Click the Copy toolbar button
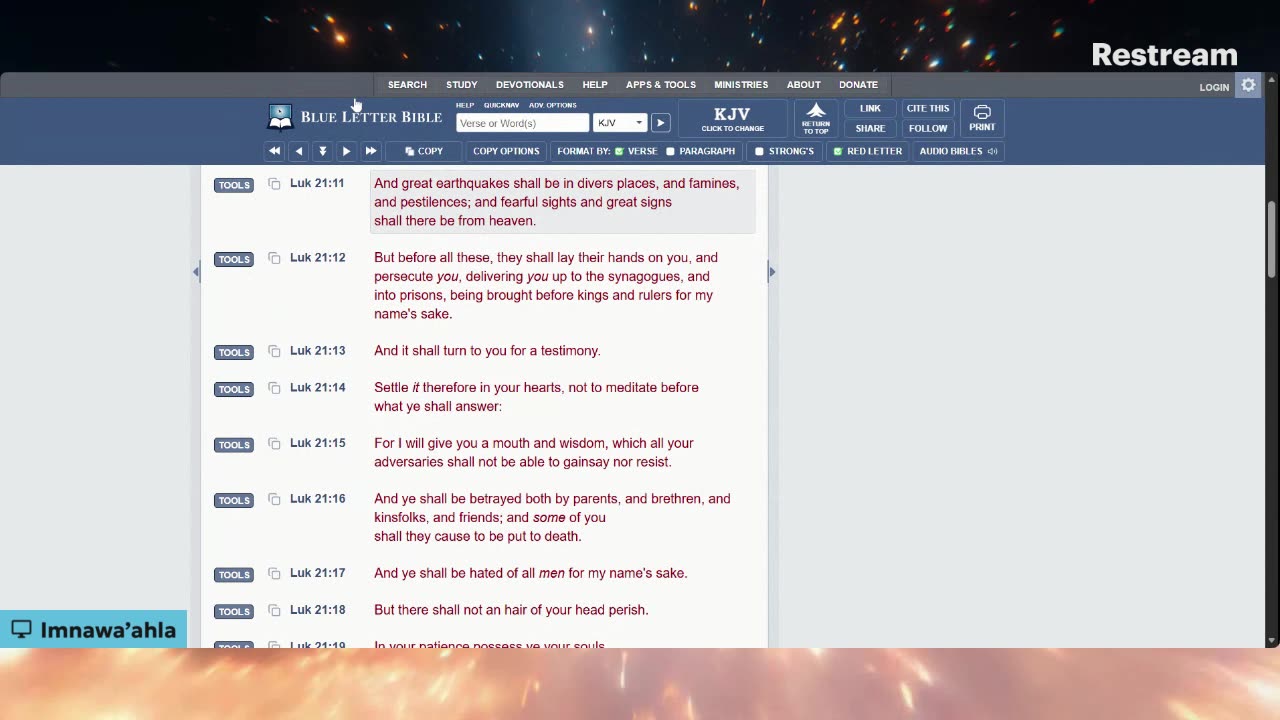 (424, 151)
